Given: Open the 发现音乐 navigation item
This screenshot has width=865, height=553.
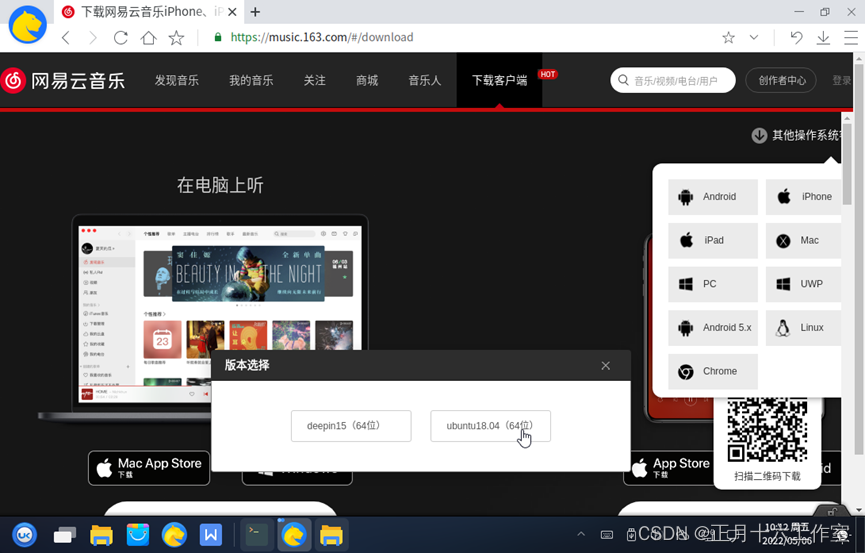Looking at the screenshot, I should [x=177, y=81].
